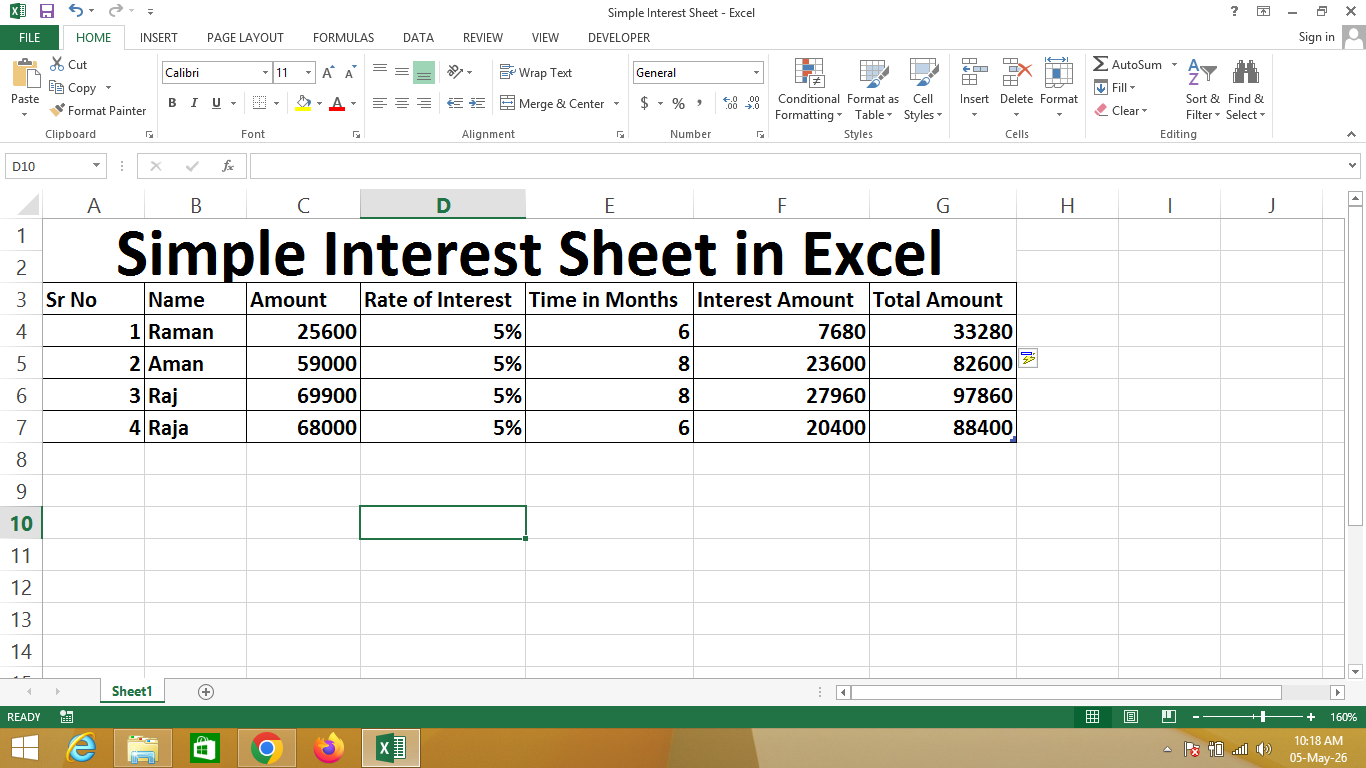Toggle Bold formatting
The height and width of the screenshot is (768, 1366).
click(172, 103)
